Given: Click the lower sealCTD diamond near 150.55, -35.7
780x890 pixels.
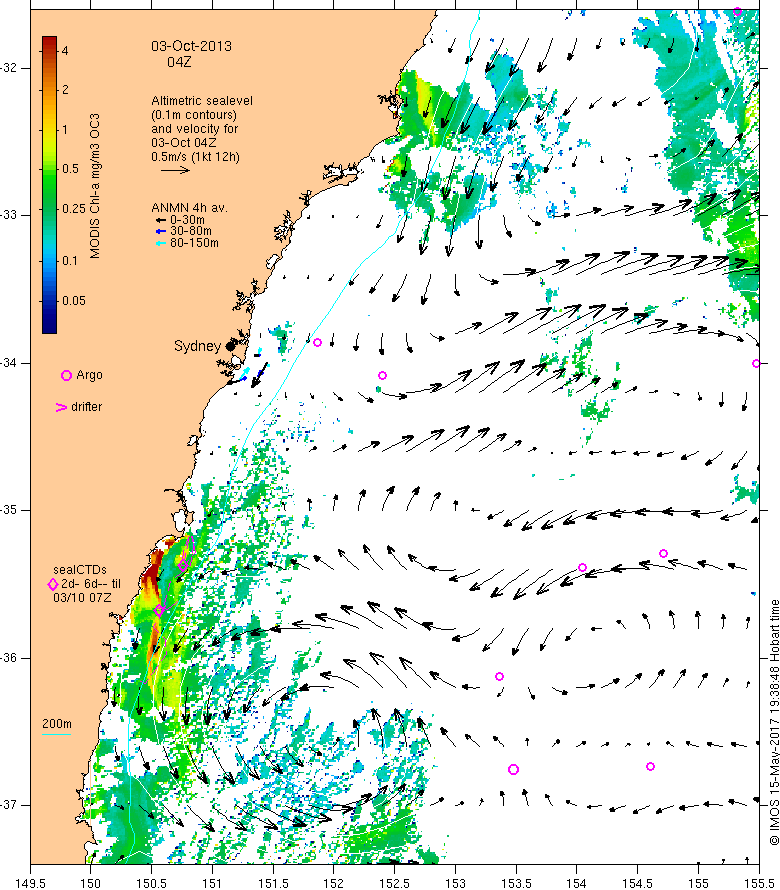Looking at the screenshot, I should 160,611.
